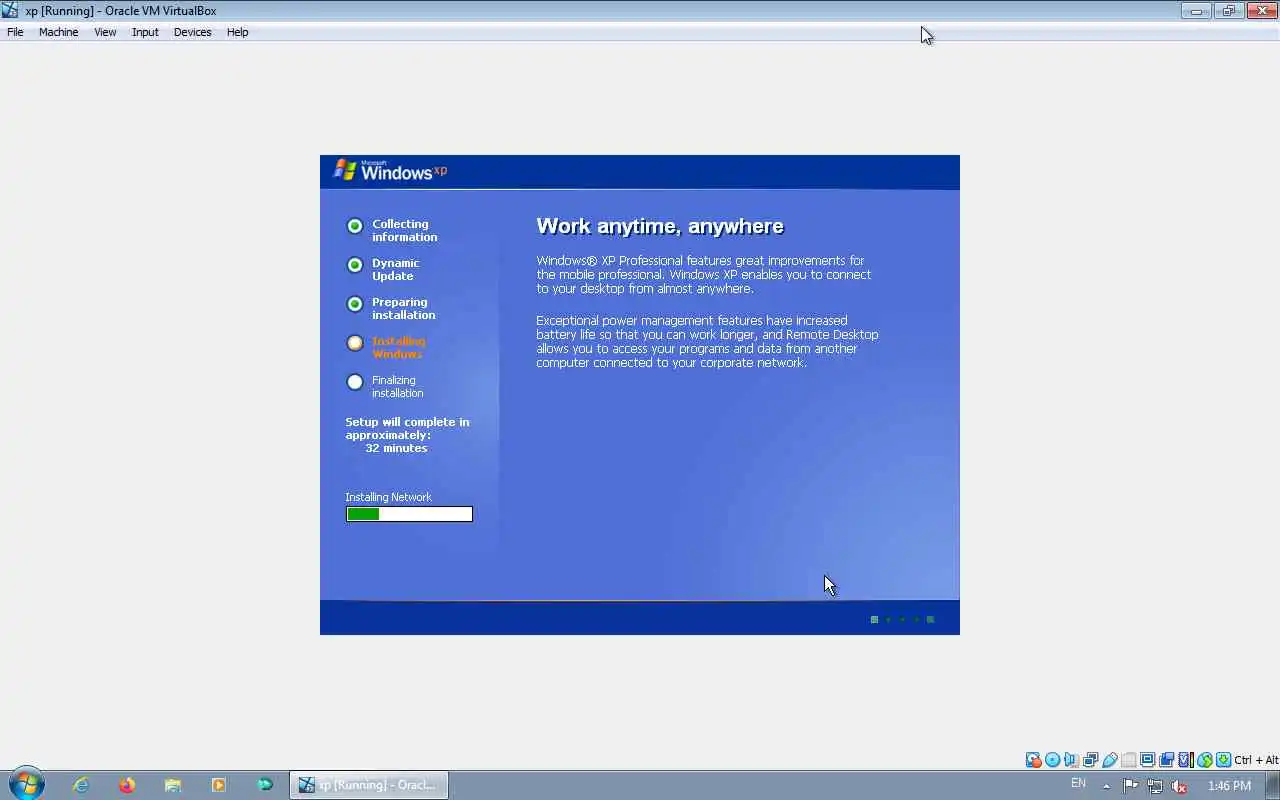Click the network tray icon
The height and width of the screenshot is (800, 1280).
[x=1155, y=786]
